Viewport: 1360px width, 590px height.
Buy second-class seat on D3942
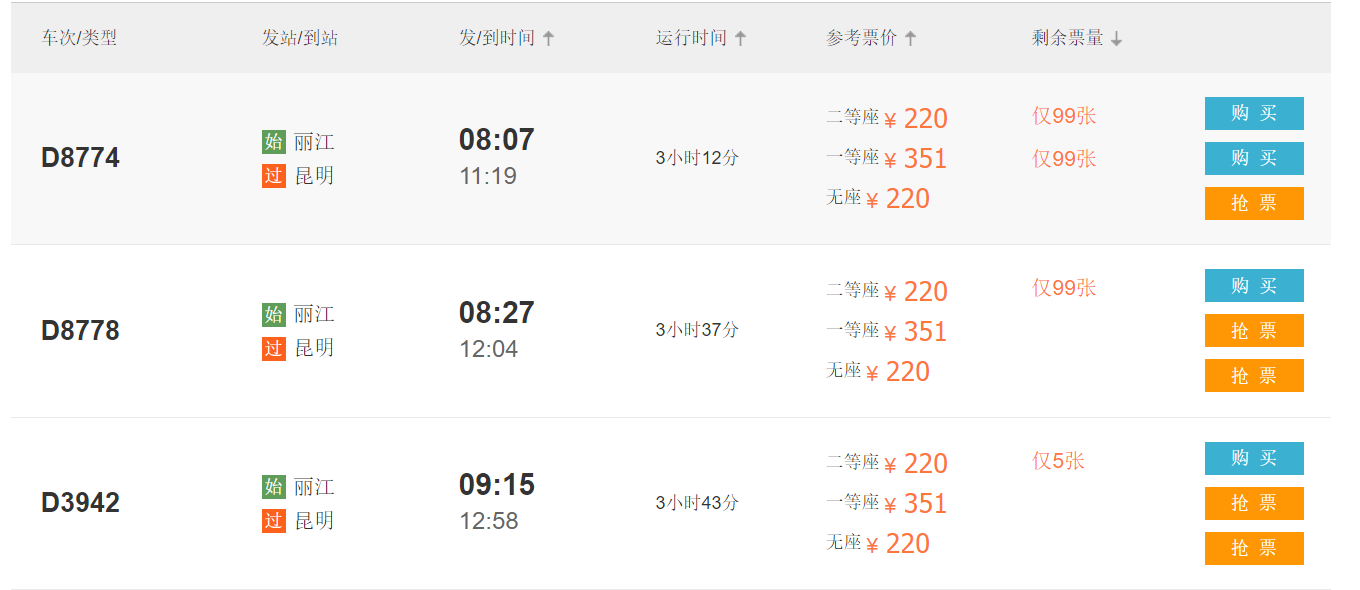click(1254, 458)
